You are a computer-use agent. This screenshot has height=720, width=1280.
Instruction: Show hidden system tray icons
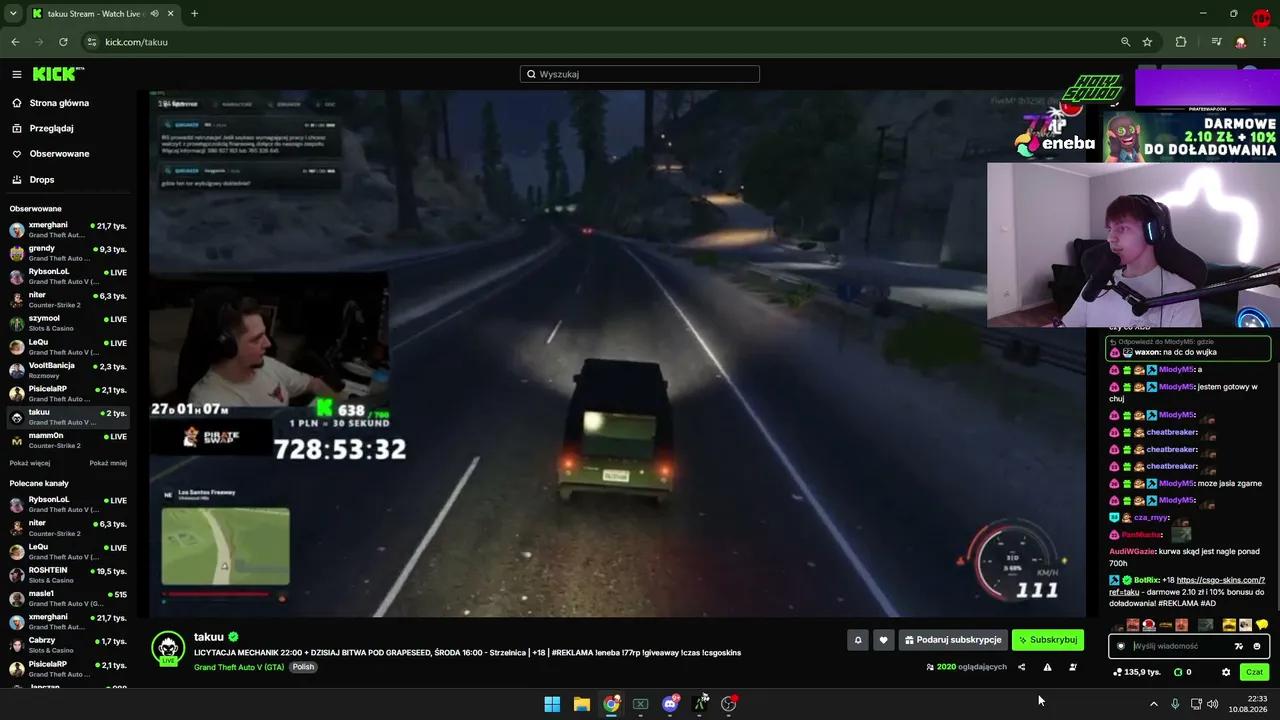pos(1153,704)
